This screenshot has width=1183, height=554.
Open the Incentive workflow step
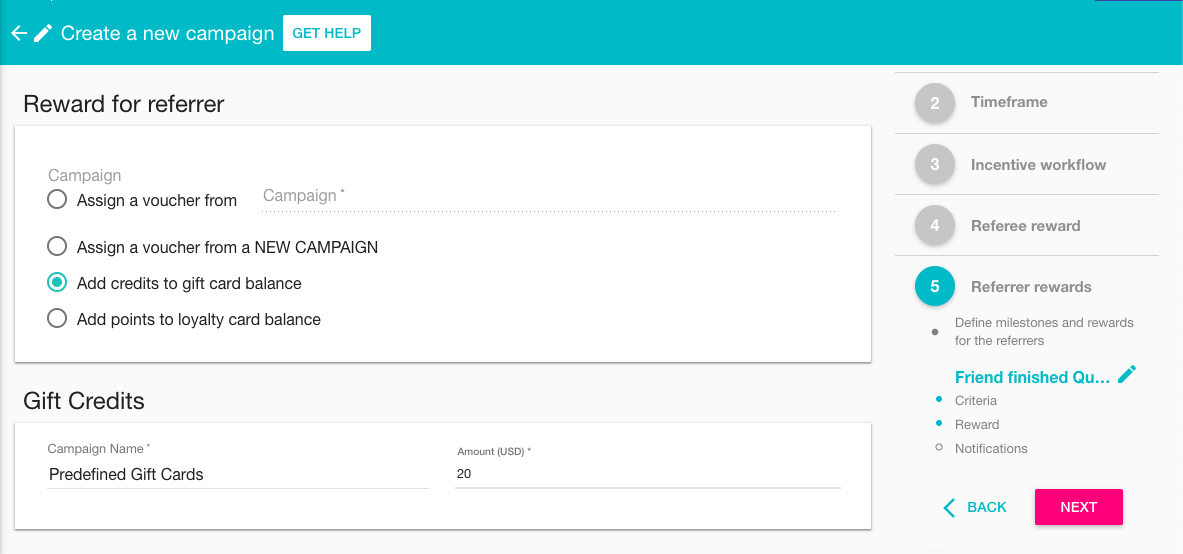(1038, 165)
